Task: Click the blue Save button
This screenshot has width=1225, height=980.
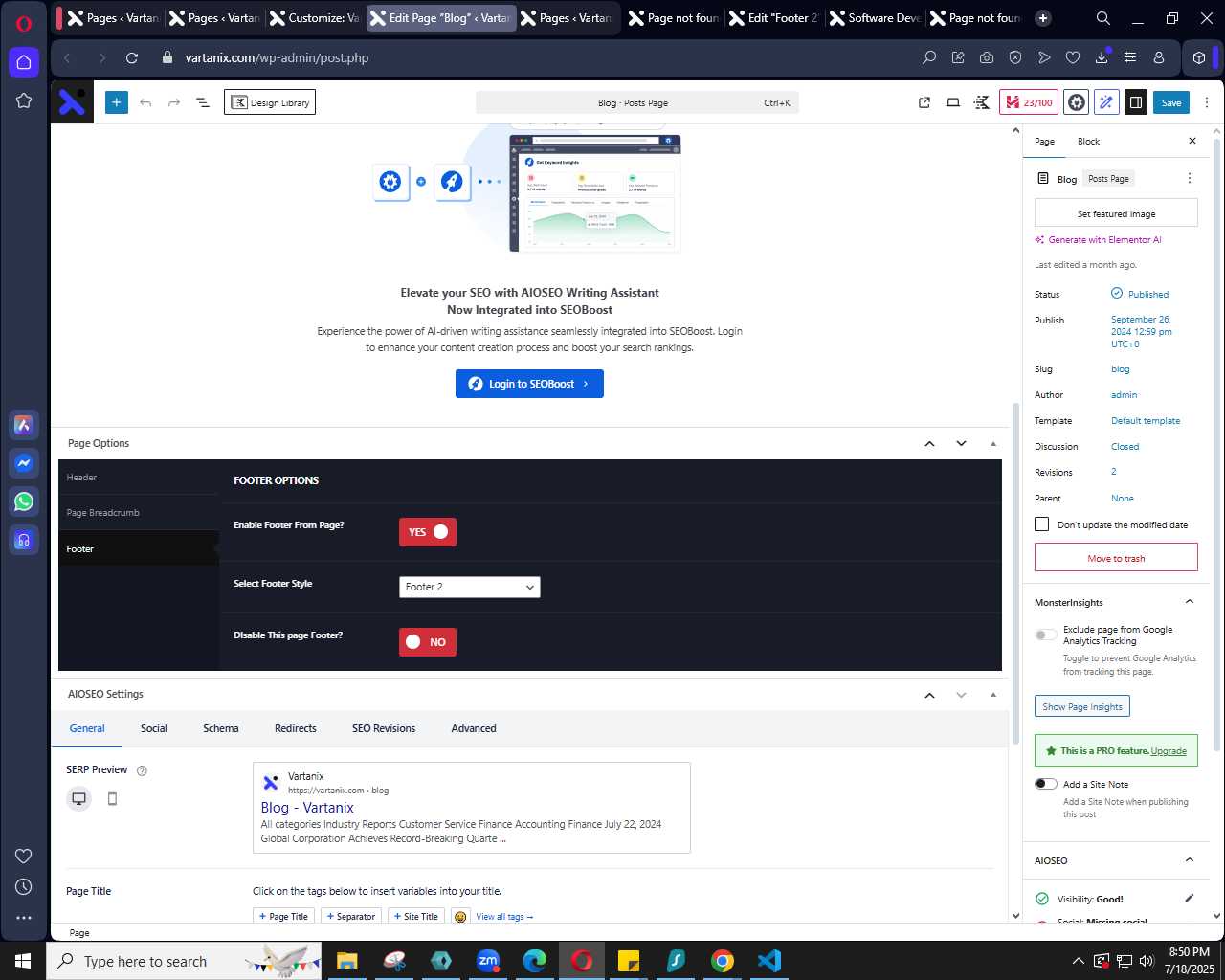Action: [1171, 102]
